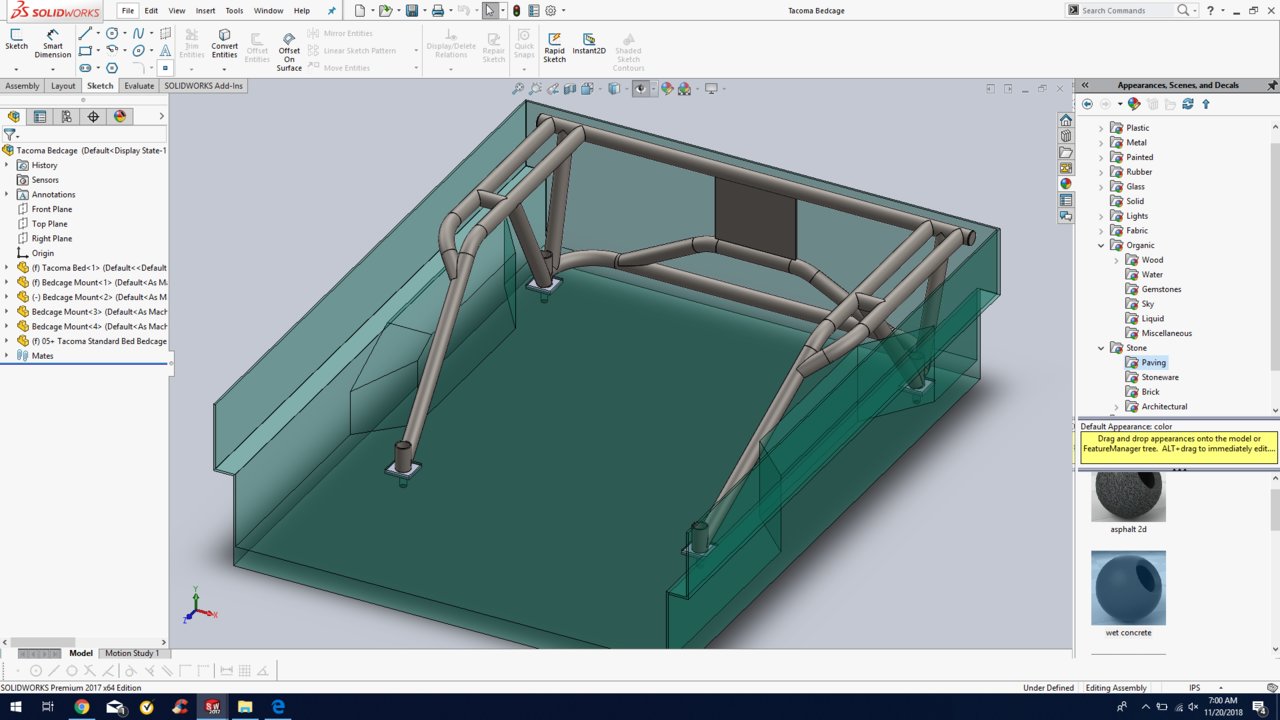Open Google Chrome from the taskbar
The width and height of the screenshot is (1280, 720).
[81, 707]
